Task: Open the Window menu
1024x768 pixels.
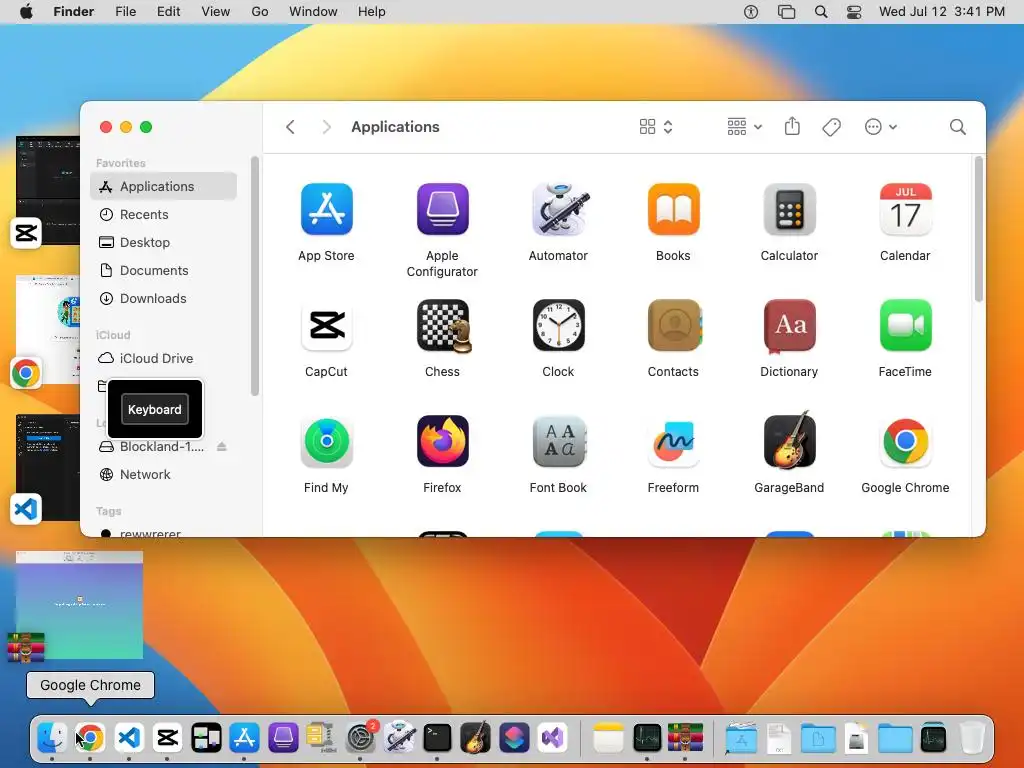Action: pos(313,12)
